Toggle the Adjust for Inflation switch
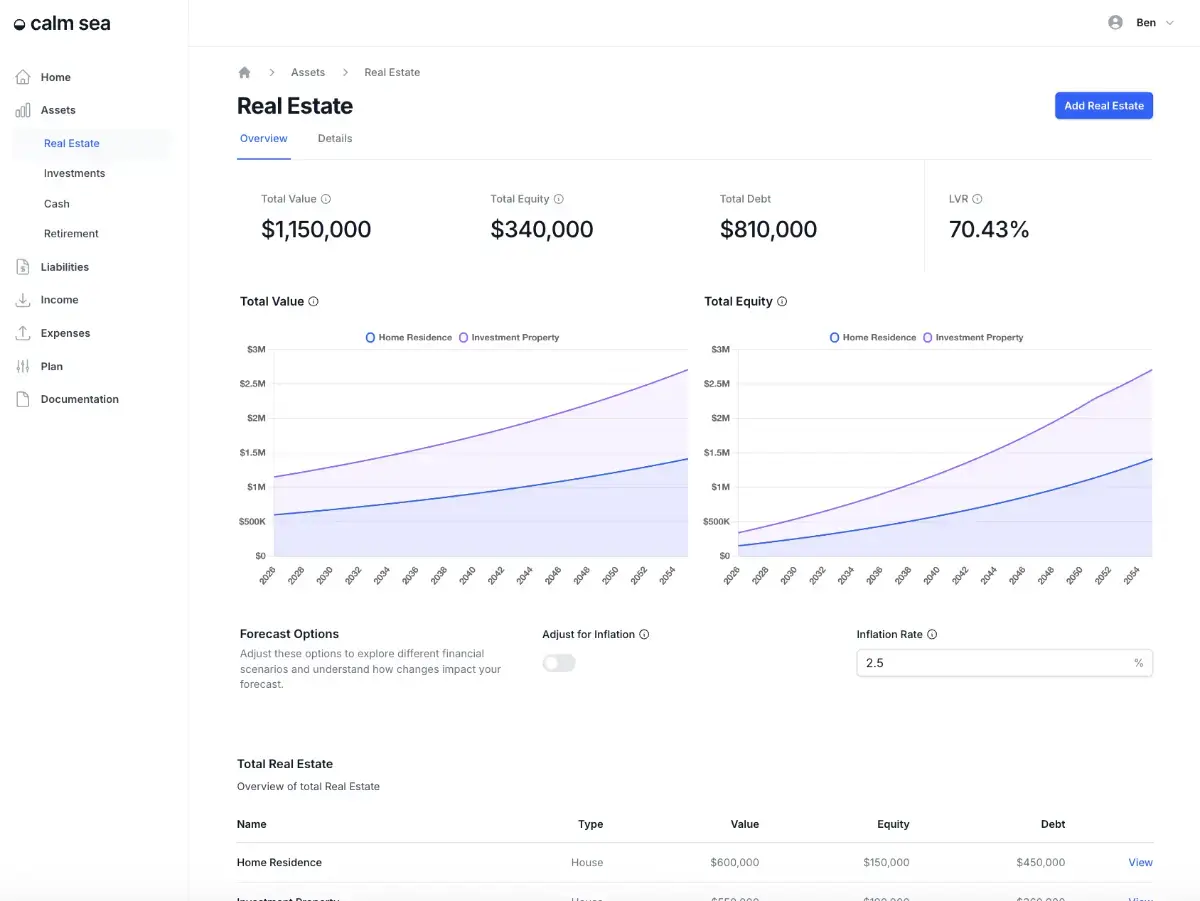Screen dimensions: 1200x901 point(559,663)
